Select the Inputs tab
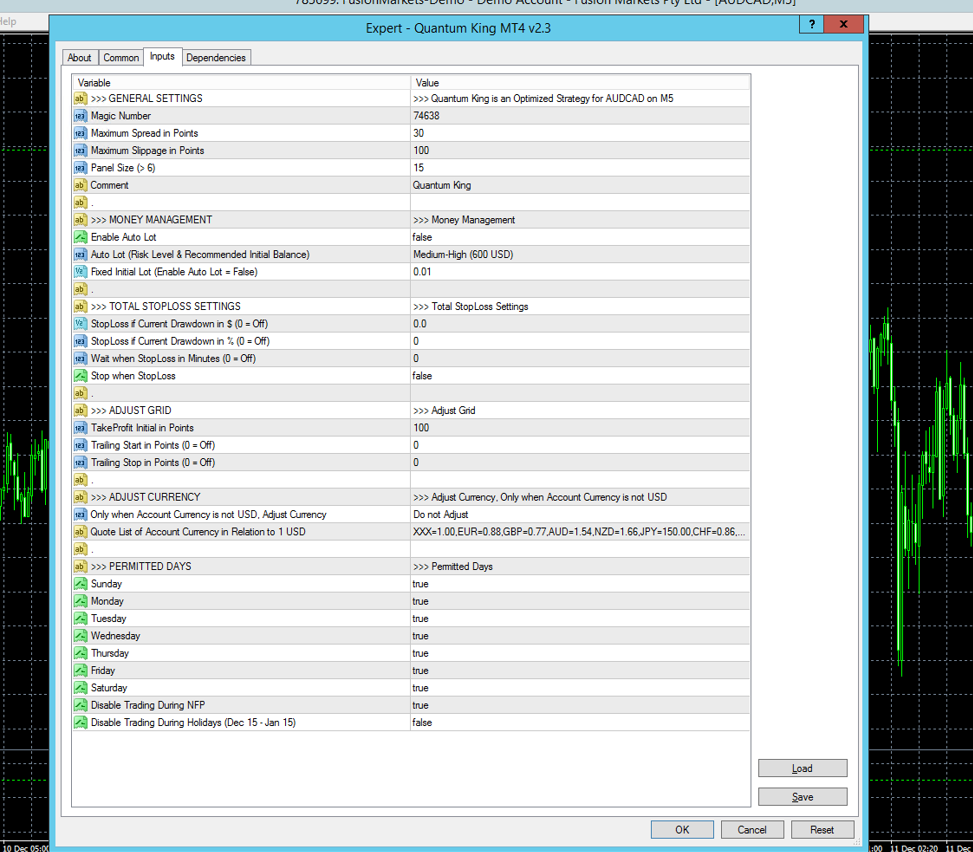973x852 pixels. click(x=163, y=56)
